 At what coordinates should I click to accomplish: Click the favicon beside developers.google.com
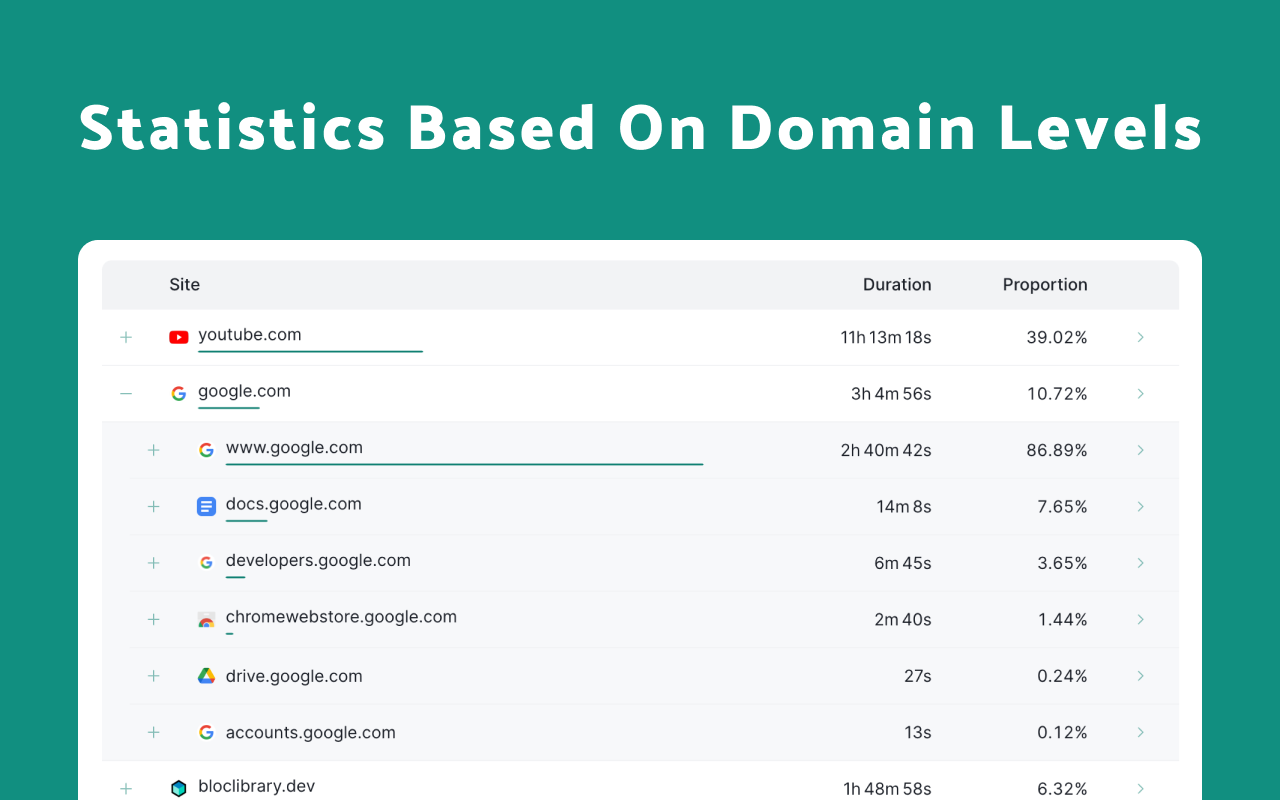click(x=206, y=563)
